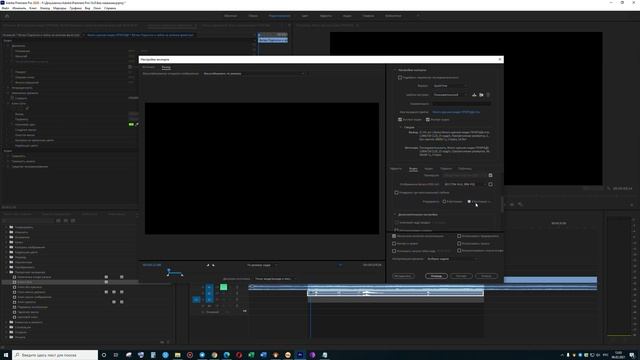
Task: Close the Export Settings dialog
Action: (500, 60)
